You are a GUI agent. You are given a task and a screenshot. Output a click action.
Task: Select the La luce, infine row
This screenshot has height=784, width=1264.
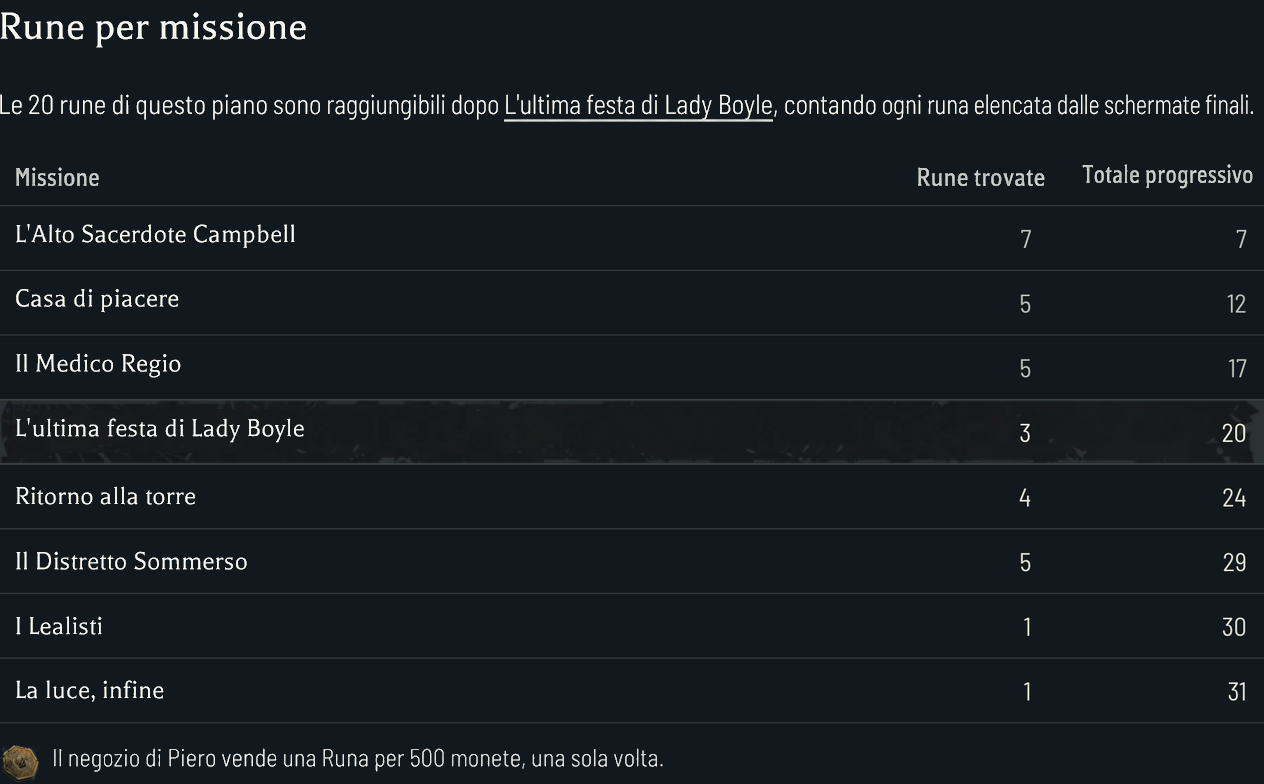tap(632, 690)
